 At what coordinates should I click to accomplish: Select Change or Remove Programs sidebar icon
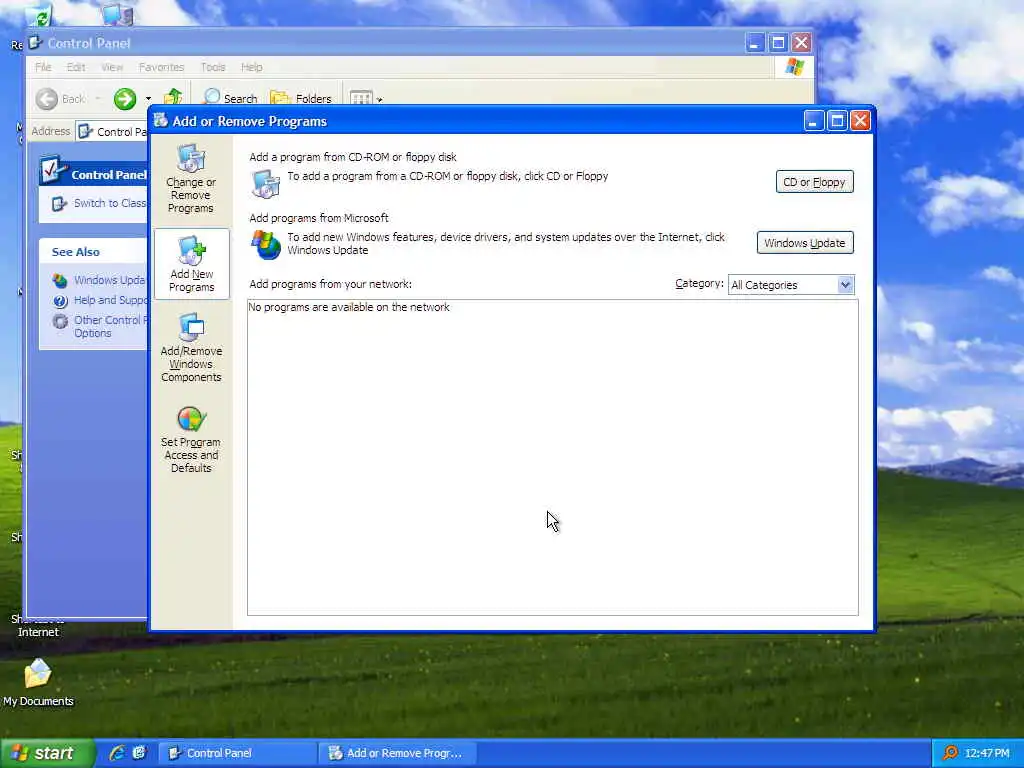tap(191, 178)
